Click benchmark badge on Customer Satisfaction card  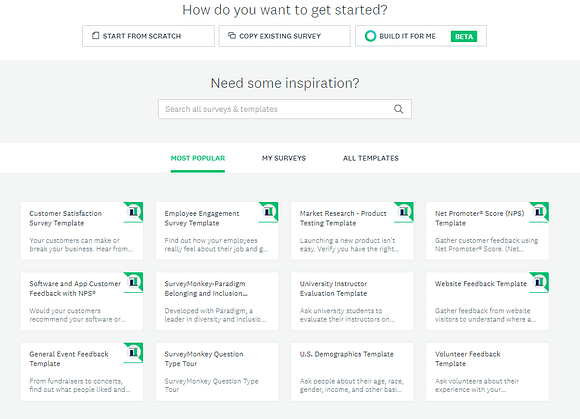133,212
